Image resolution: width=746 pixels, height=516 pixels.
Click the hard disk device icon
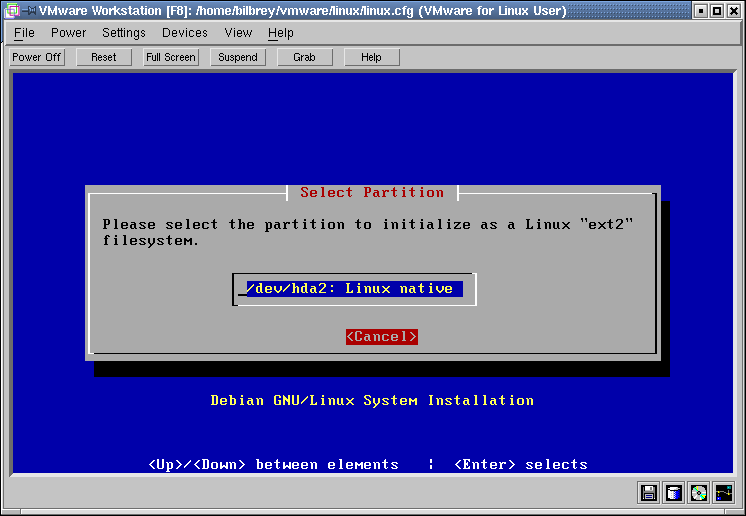[674, 492]
